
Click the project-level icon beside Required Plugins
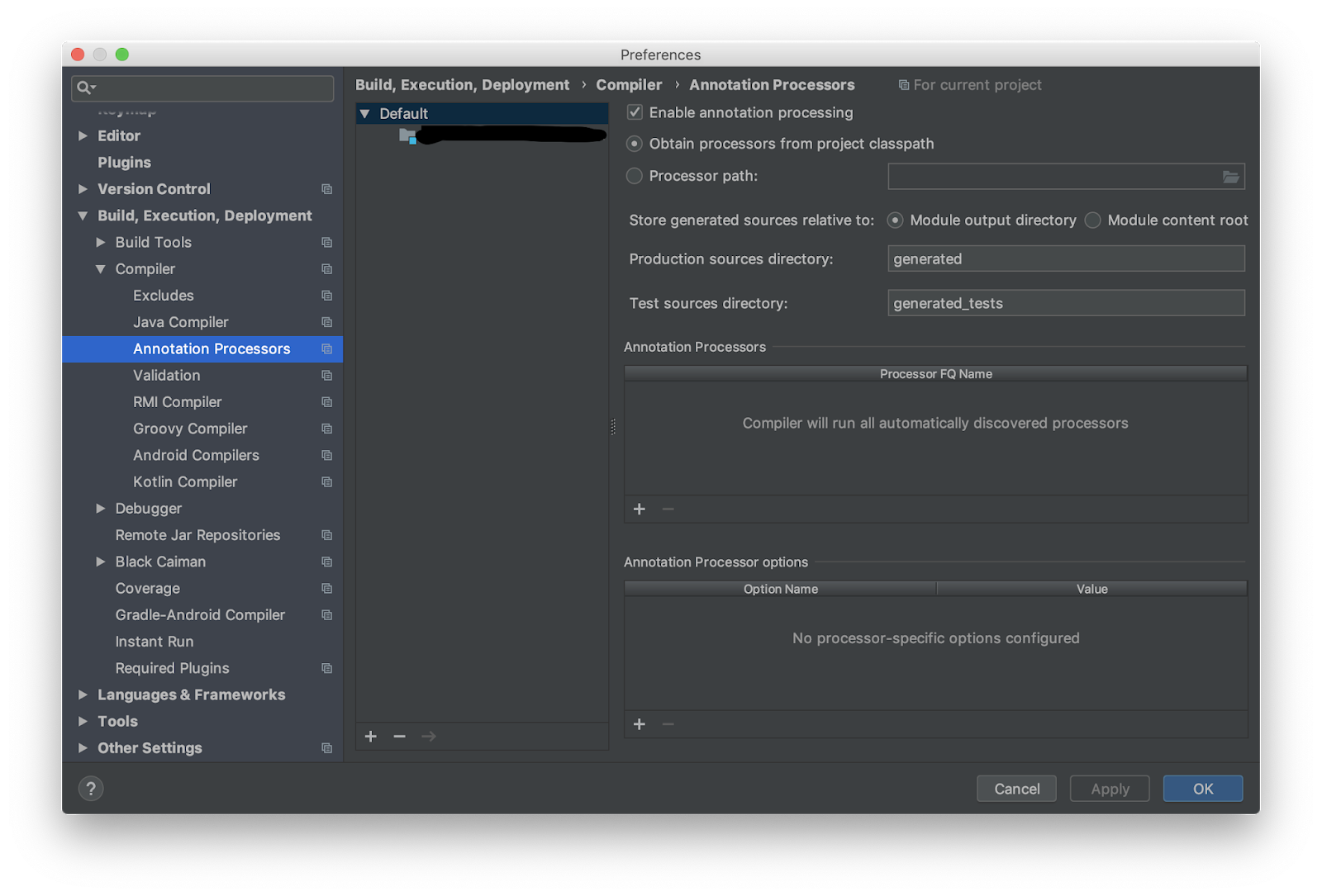pos(327,668)
